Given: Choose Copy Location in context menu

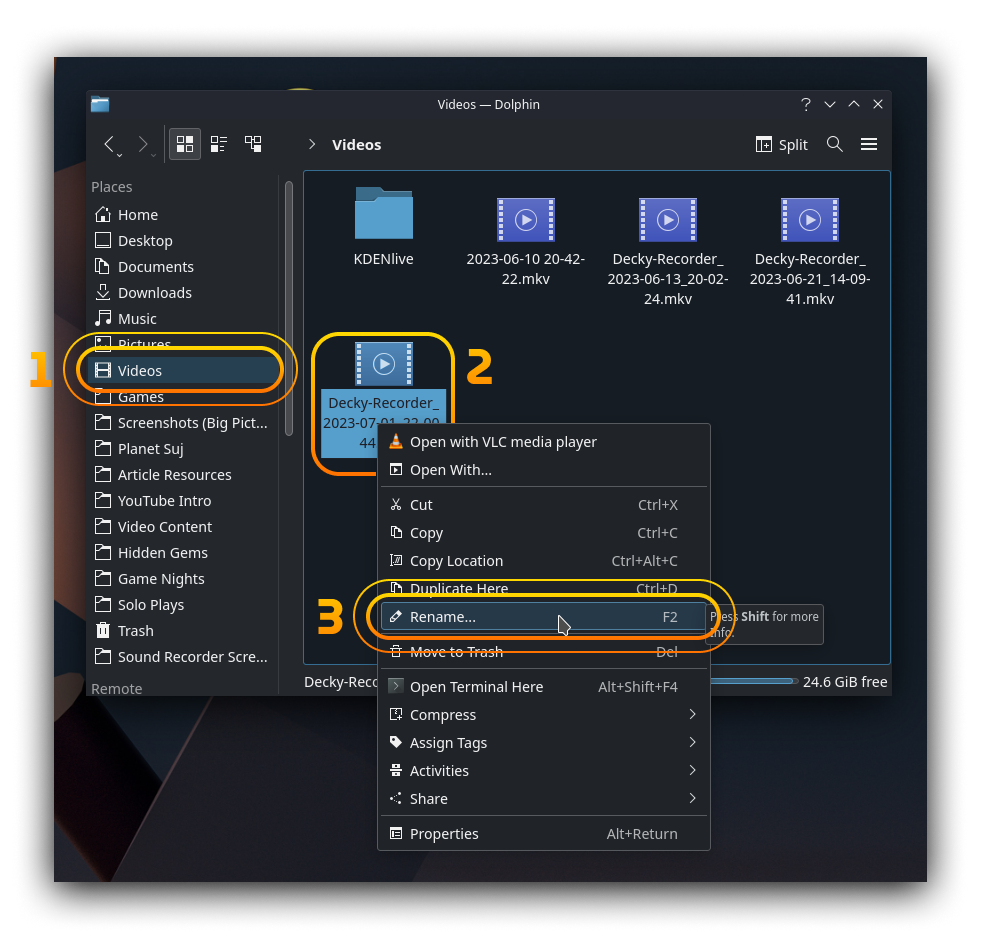Looking at the screenshot, I should click(x=544, y=561).
